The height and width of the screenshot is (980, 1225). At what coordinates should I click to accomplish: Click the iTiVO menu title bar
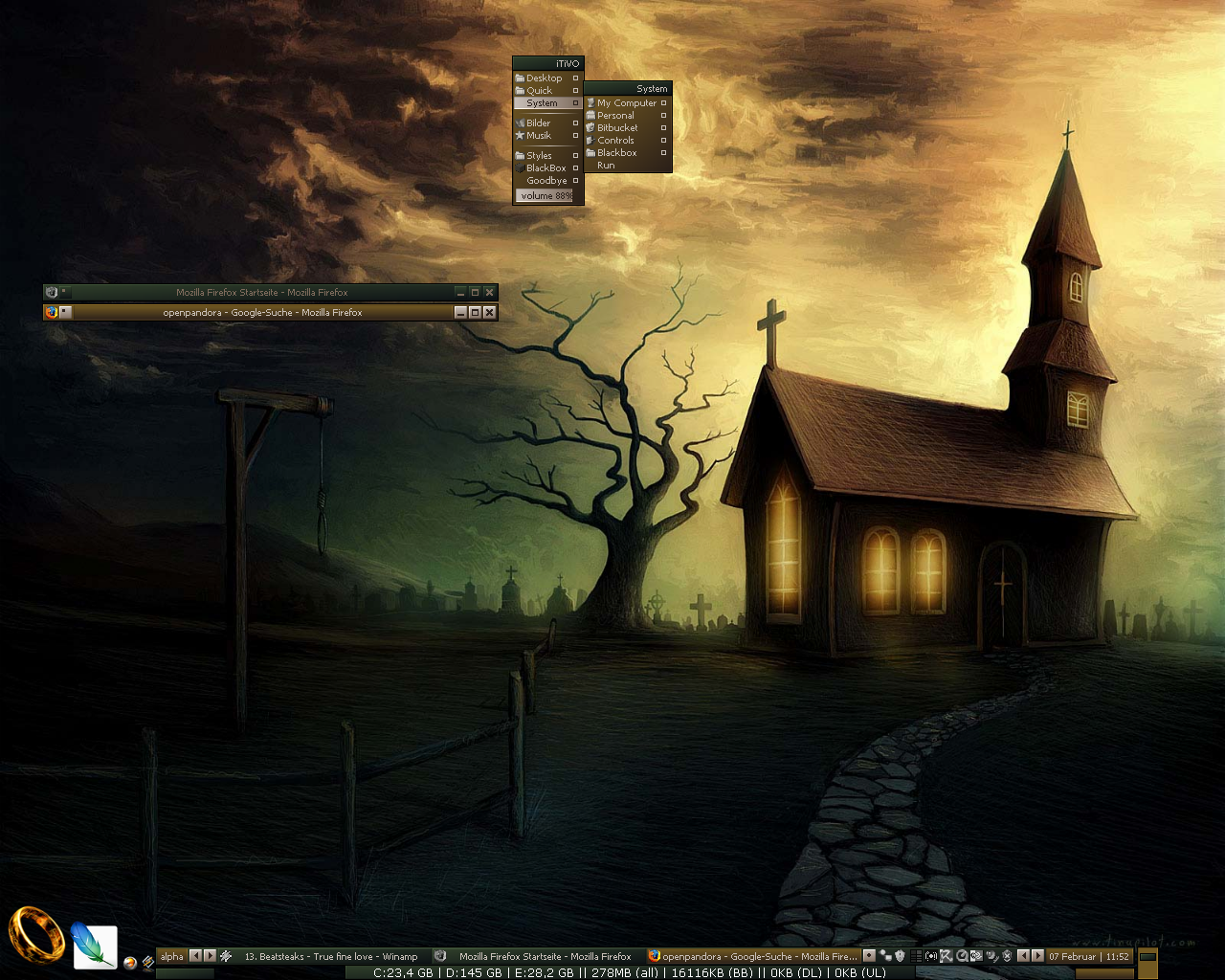point(547,63)
